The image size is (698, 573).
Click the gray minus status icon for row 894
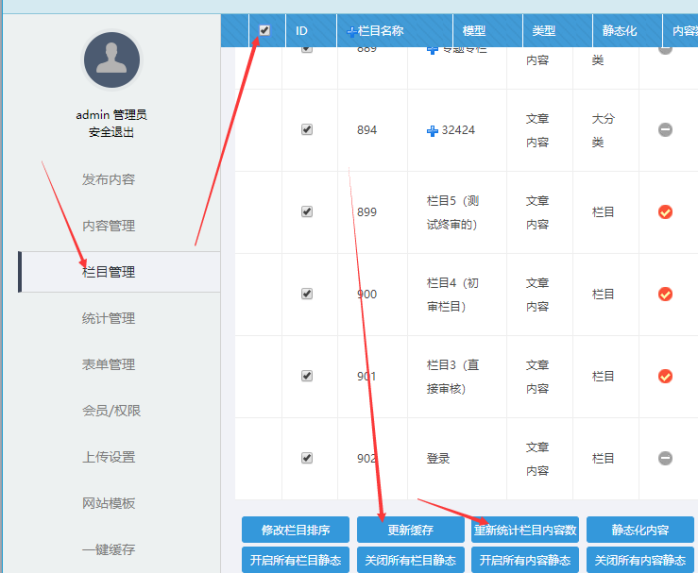click(665, 130)
